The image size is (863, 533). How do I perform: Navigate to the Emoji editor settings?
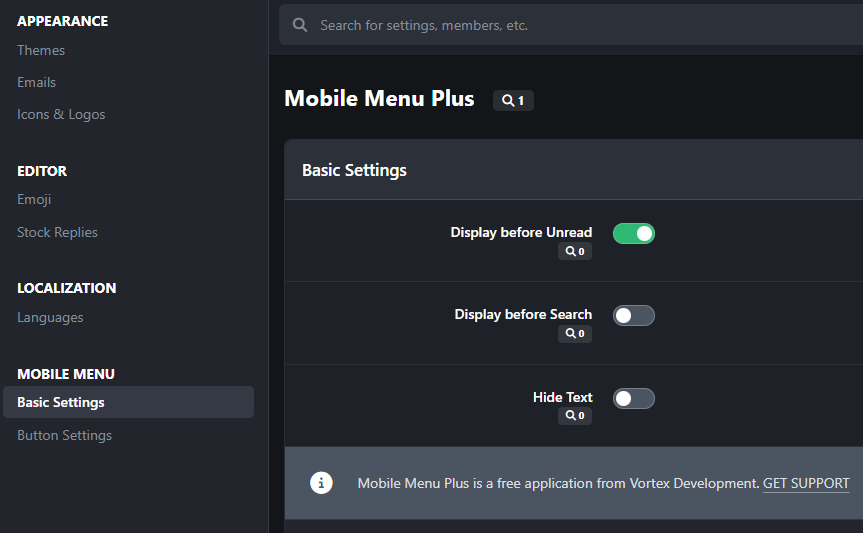(34, 199)
